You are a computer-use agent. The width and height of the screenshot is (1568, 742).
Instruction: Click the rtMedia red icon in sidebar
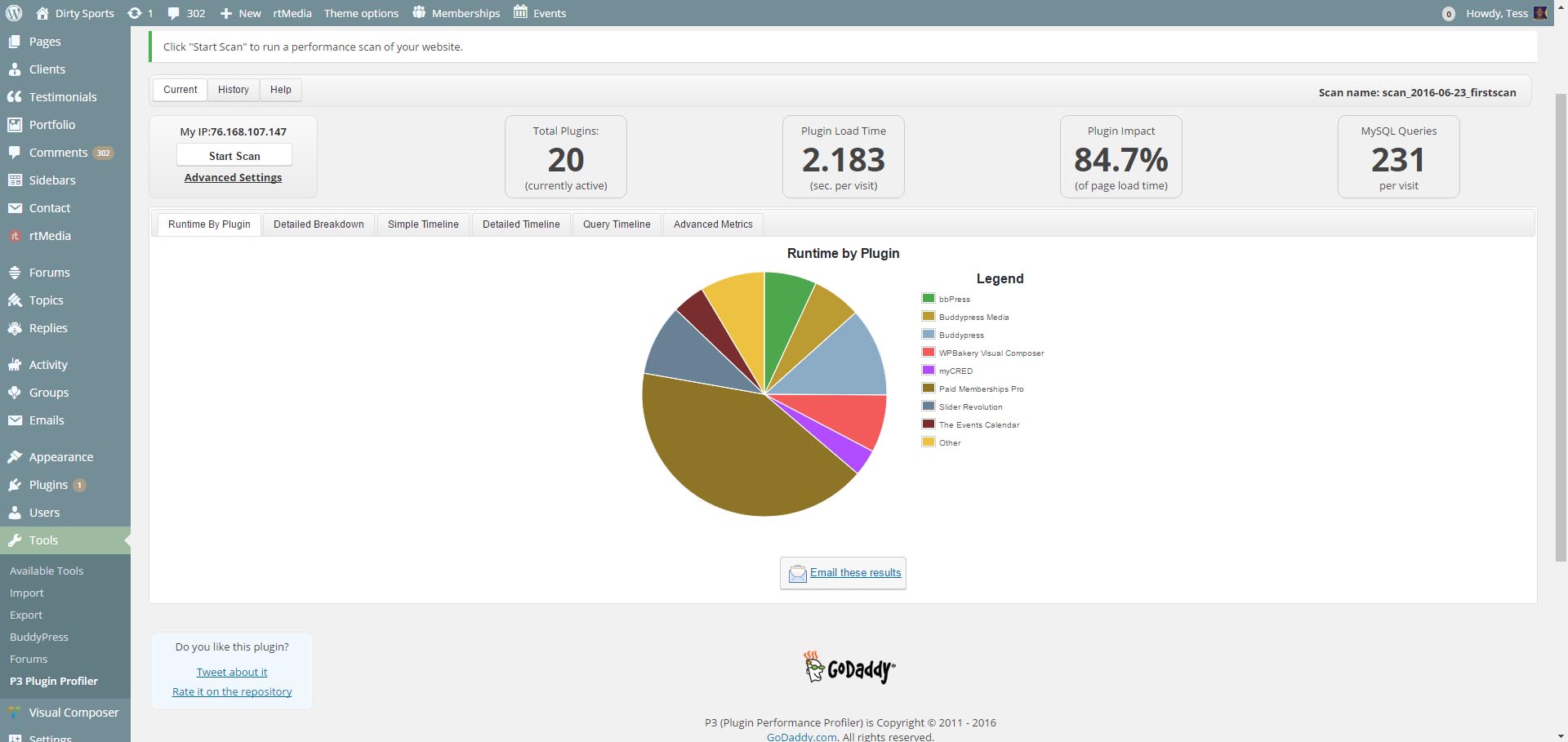point(15,236)
